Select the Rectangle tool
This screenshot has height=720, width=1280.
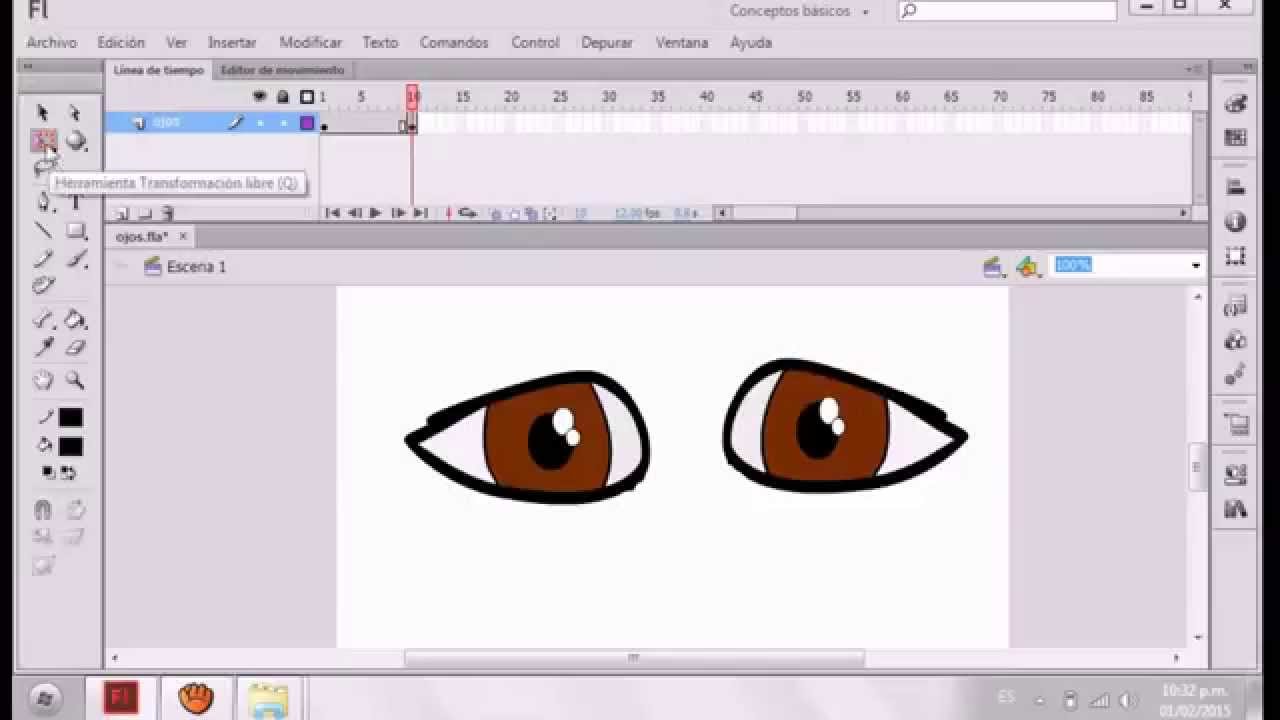click(76, 231)
